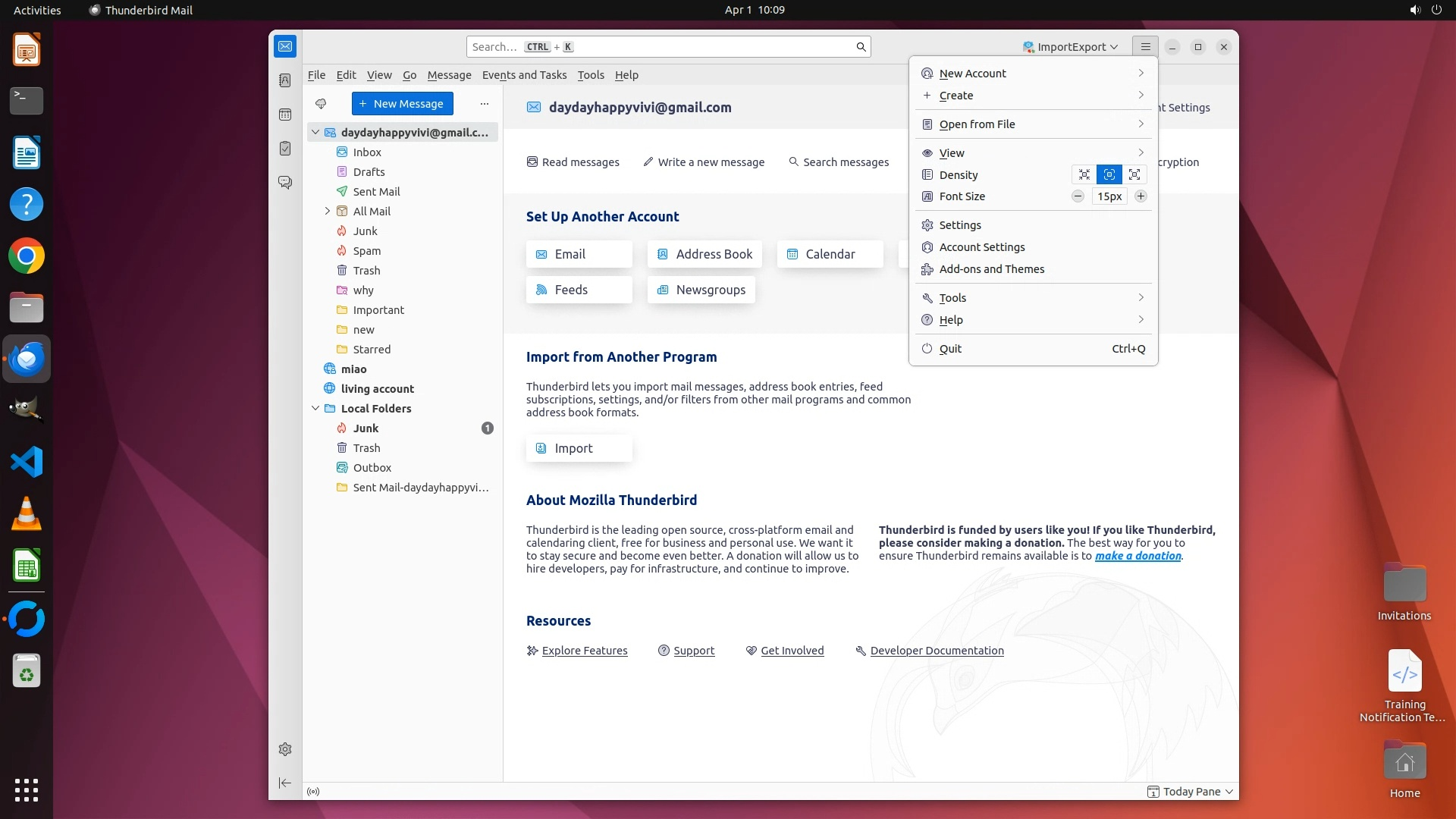
Task: Follow the make a donation link
Action: [x=1137, y=556]
